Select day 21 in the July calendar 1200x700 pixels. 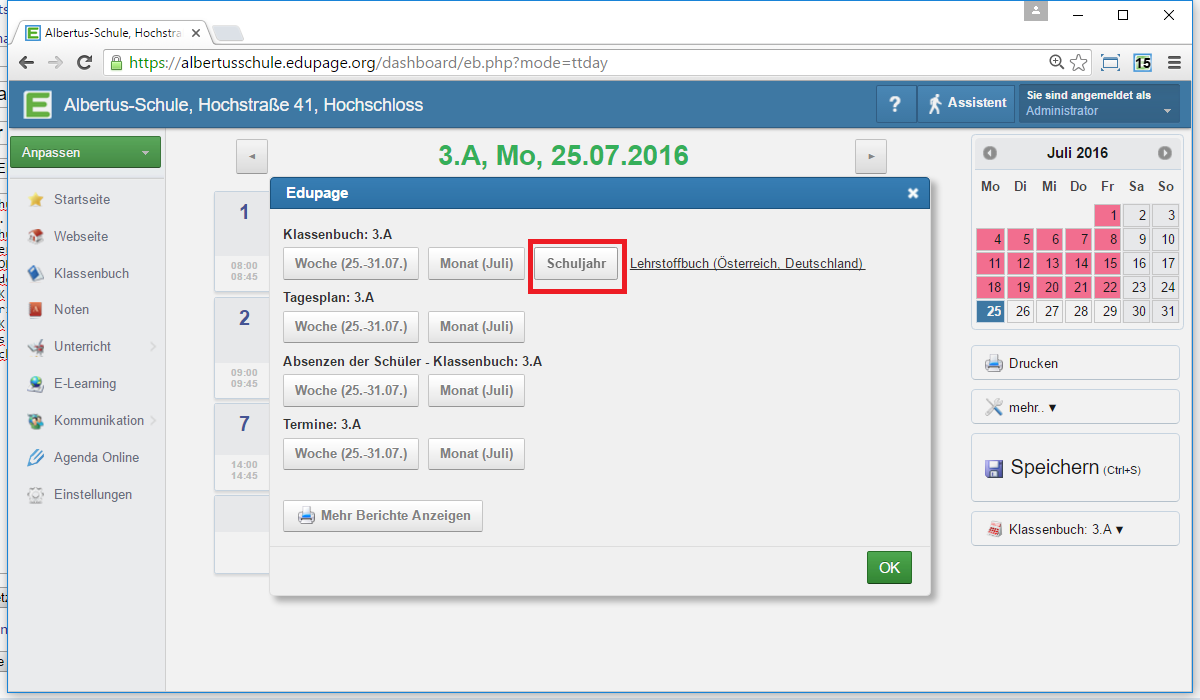(x=1078, y=287)
